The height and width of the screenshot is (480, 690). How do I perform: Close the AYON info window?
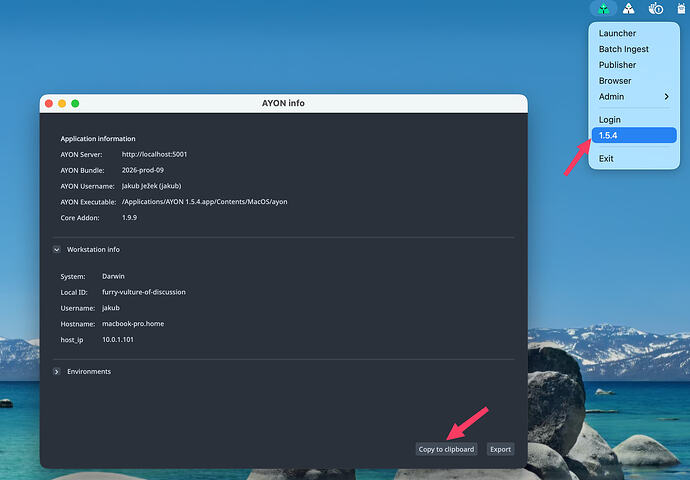(x=49, y=103)
